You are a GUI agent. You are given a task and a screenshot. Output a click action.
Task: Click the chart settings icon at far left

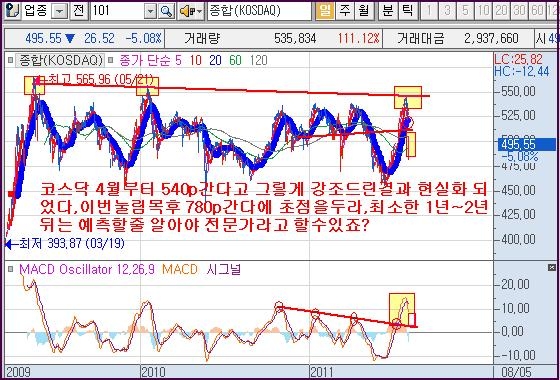[13, 11]
